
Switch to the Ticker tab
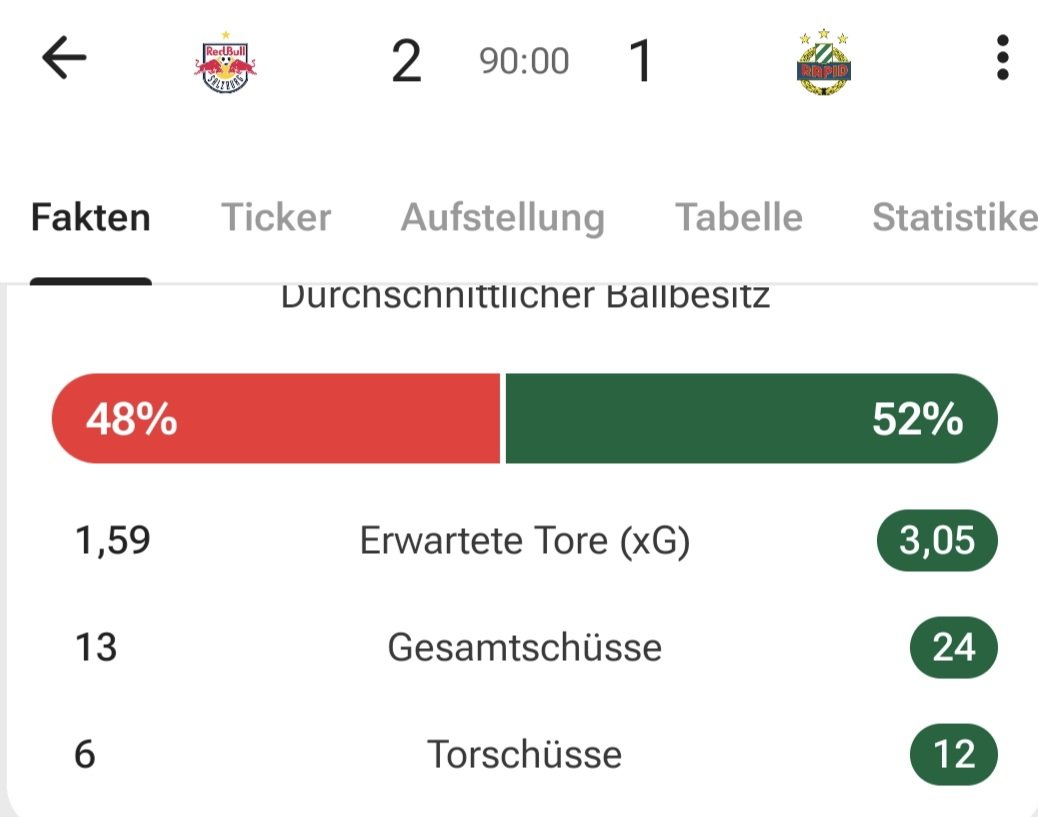click(x=275, y=217)
